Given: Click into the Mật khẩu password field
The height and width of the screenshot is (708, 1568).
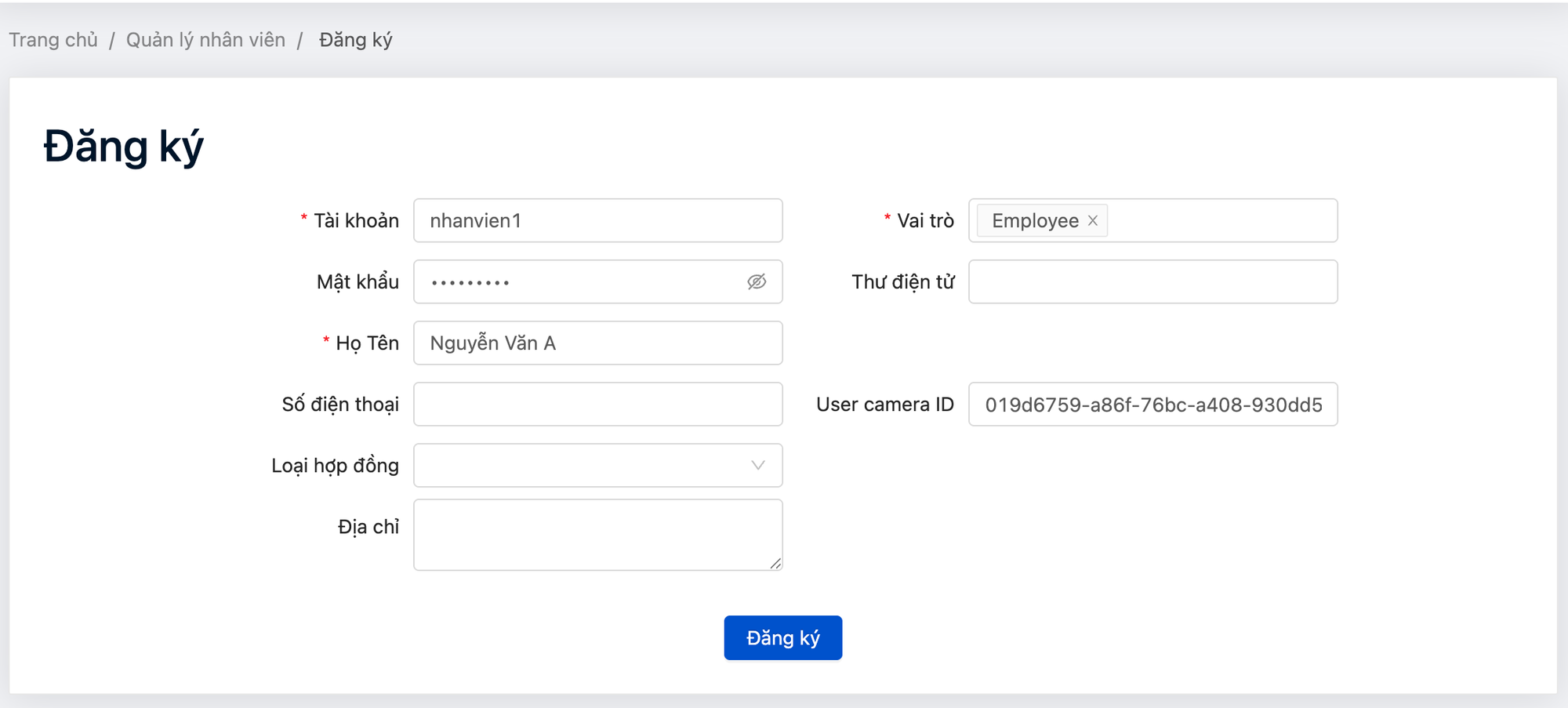Looking at the screenshot, I should pos(580,282).
